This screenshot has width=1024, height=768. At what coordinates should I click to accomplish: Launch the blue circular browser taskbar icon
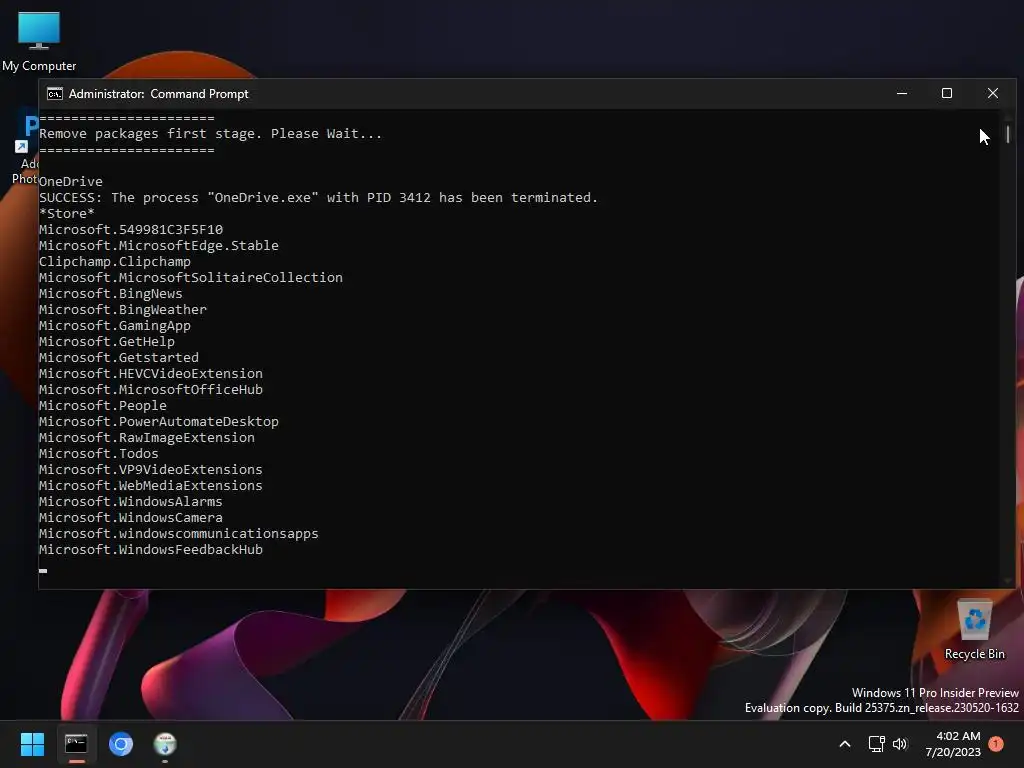pos(121,744)
